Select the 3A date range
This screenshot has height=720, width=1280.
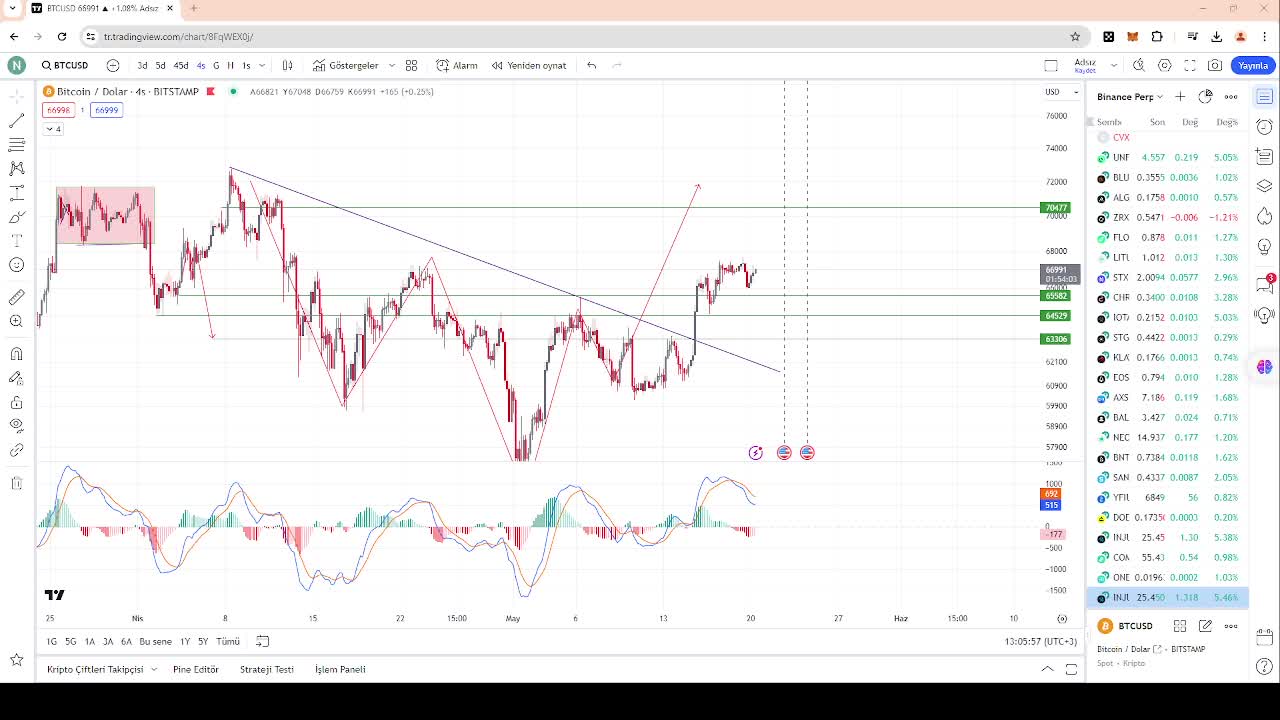pos(108,641)
